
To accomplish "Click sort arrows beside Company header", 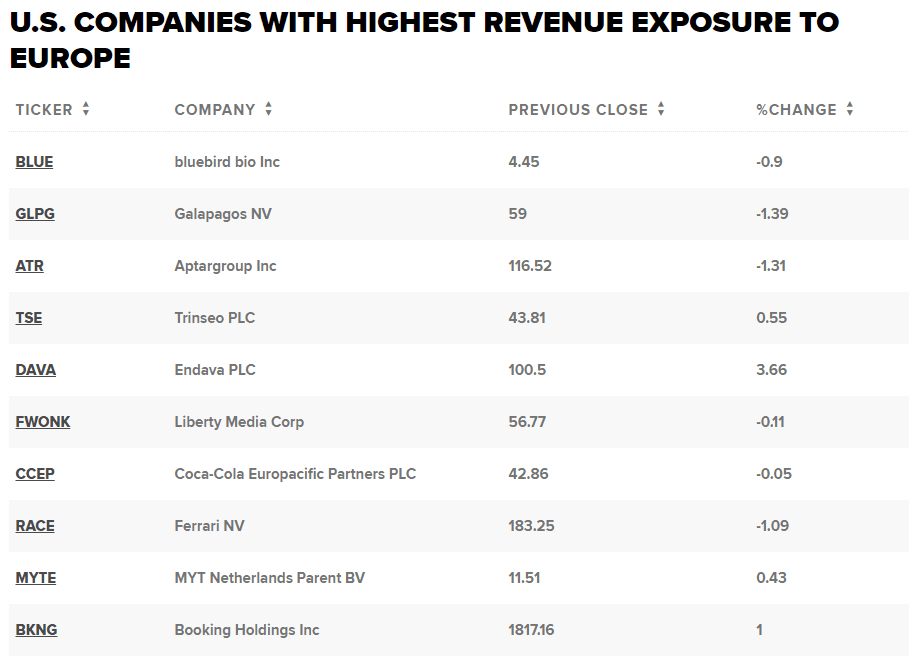I will click(x=269, y=110).
